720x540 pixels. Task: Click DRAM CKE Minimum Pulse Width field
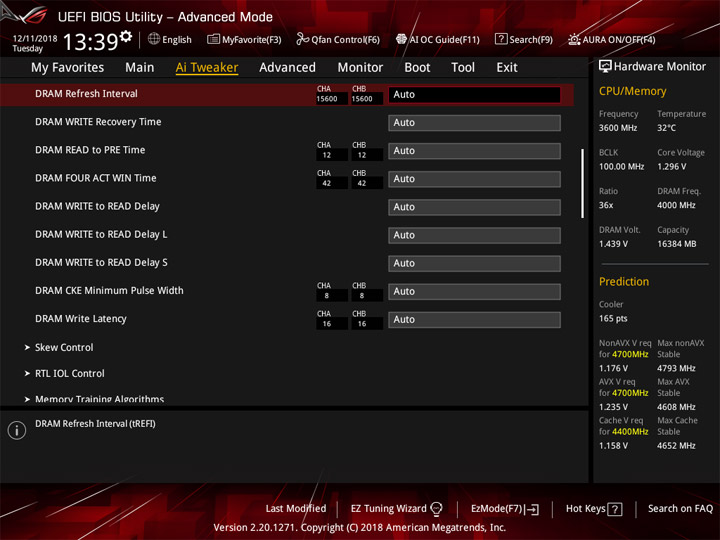tap(474, 291)
